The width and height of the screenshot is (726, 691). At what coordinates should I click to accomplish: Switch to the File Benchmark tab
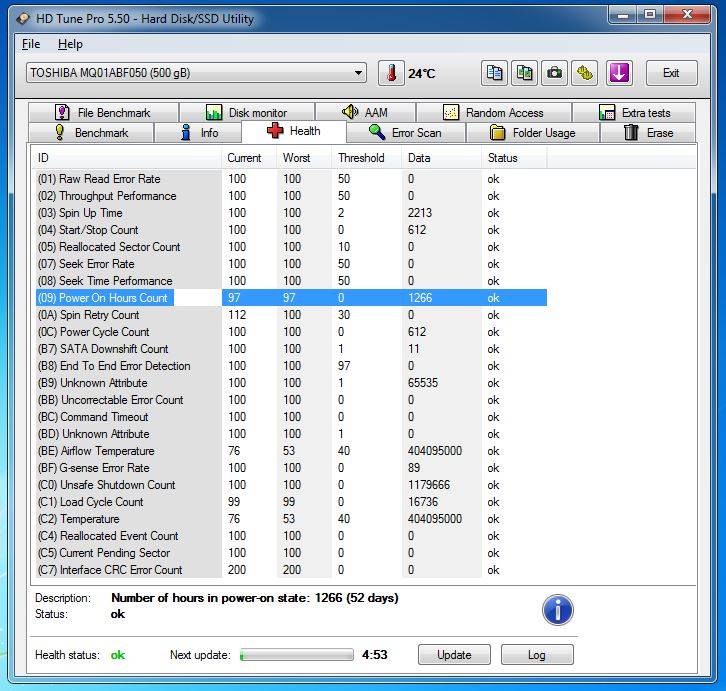tap(103, 113)
